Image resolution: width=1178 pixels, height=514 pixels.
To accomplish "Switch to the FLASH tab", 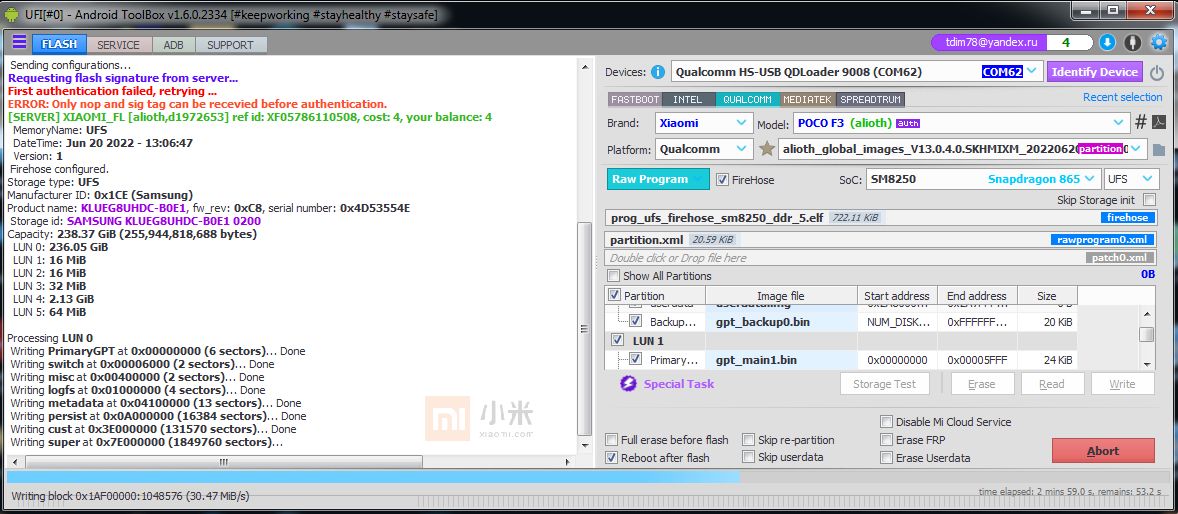I will 59,44.
